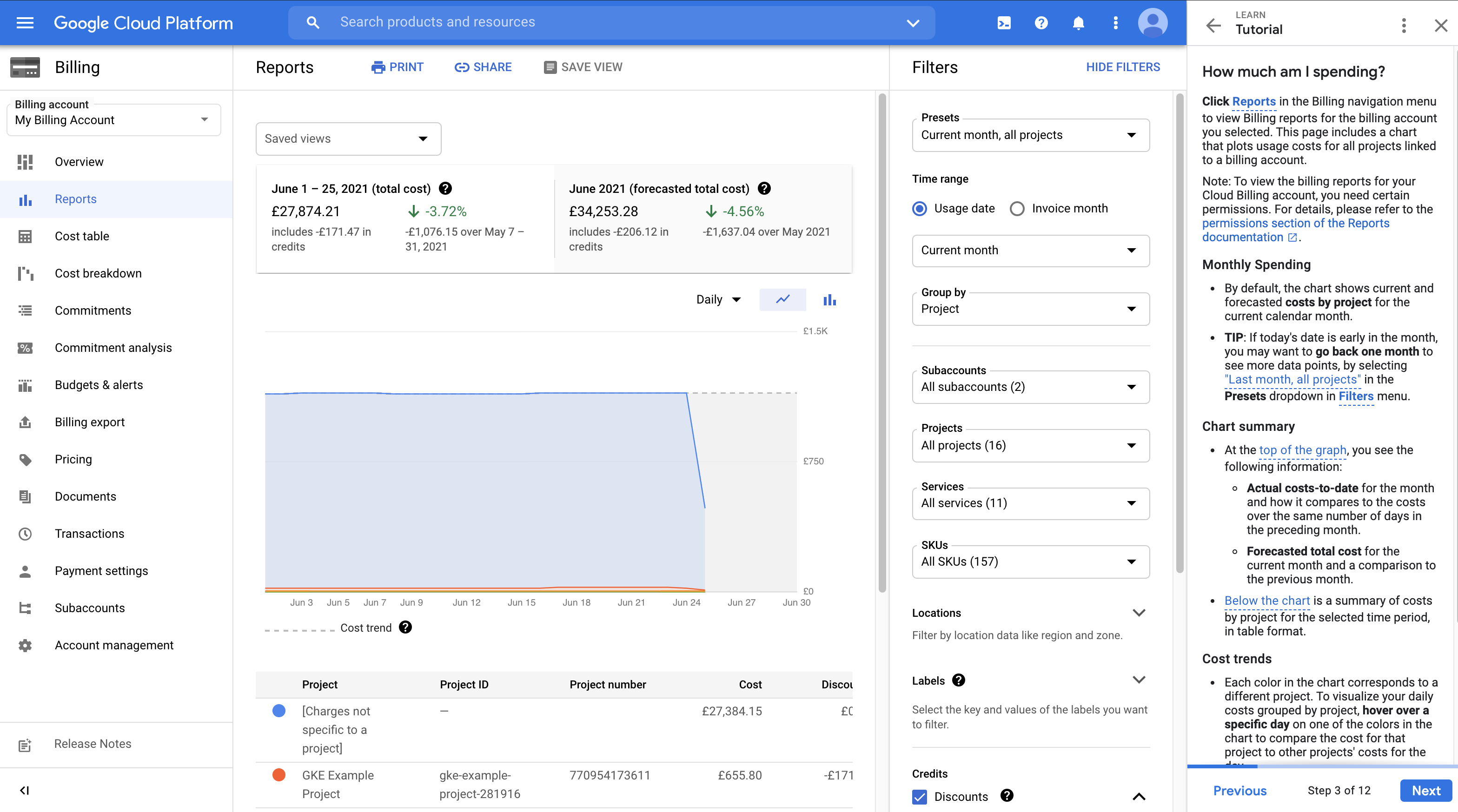Viewport: 1458px width, 812px height.
Task: Click Reports in the sidebar menu
Action: click(76, 199)
